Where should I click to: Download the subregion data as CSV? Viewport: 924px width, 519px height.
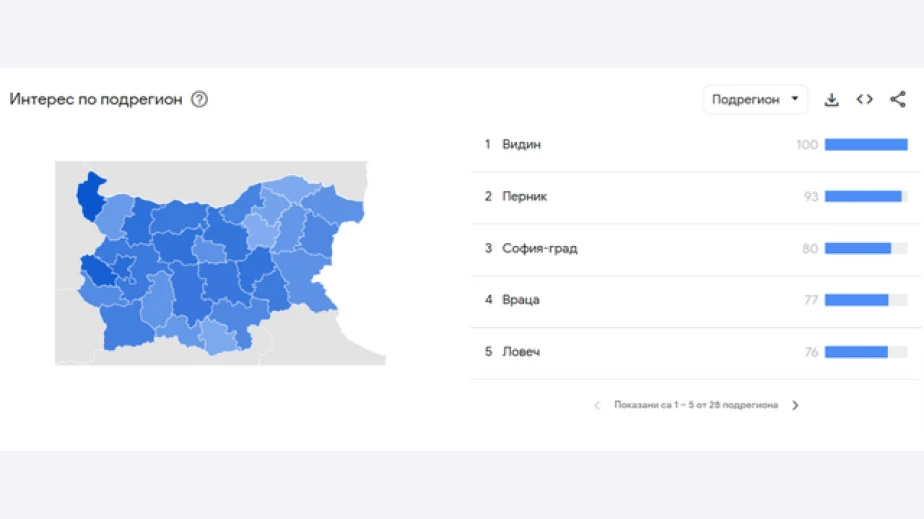[831, 99]
